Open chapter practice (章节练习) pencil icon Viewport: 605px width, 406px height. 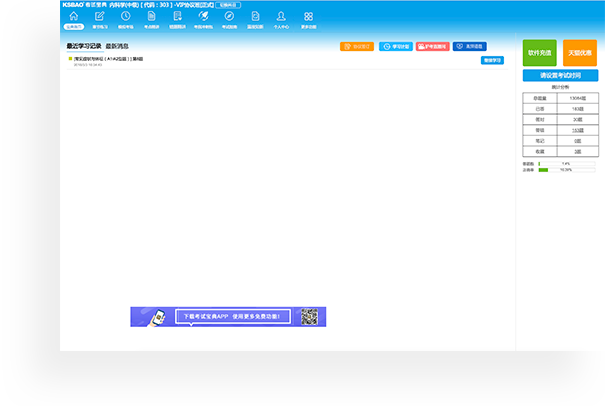tap(99, 18)
